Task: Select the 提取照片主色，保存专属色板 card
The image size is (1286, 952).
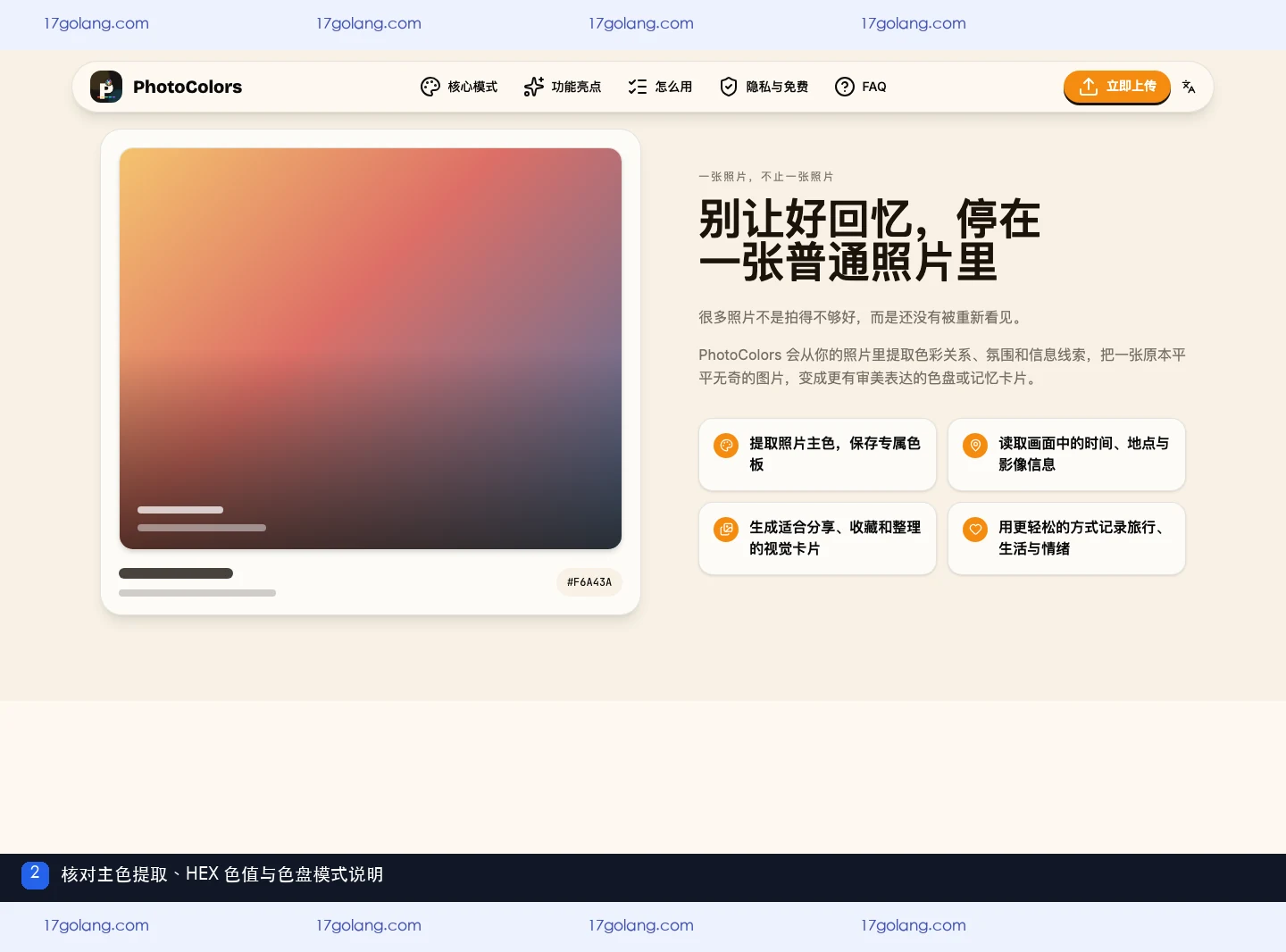Action: 817,455
